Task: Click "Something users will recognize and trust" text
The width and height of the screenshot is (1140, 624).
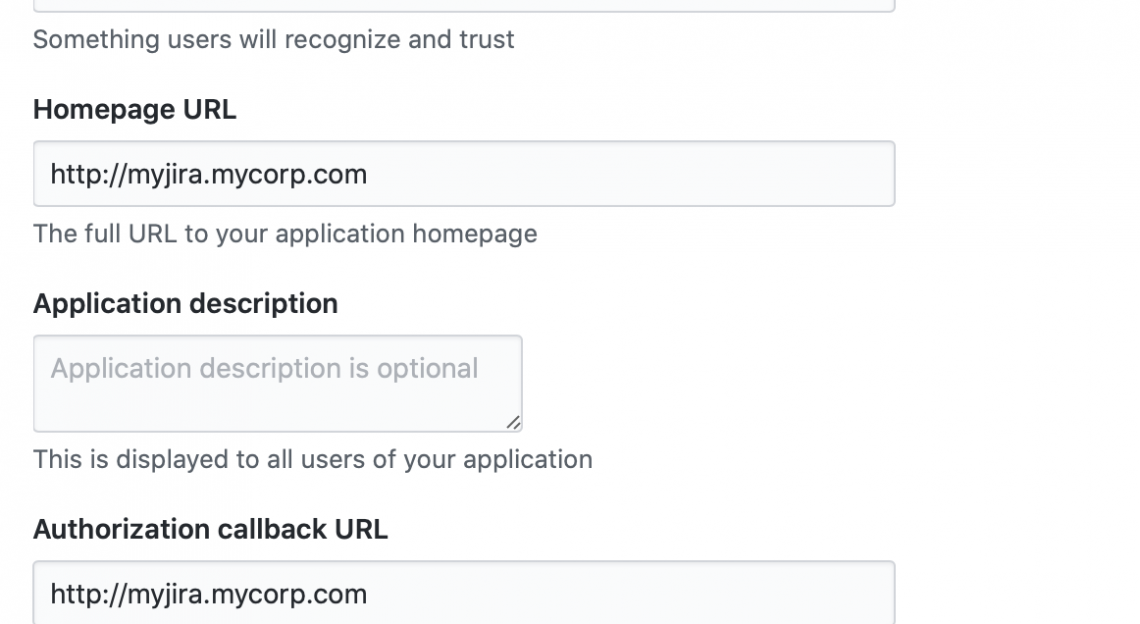Action: [x=273, y=40]
